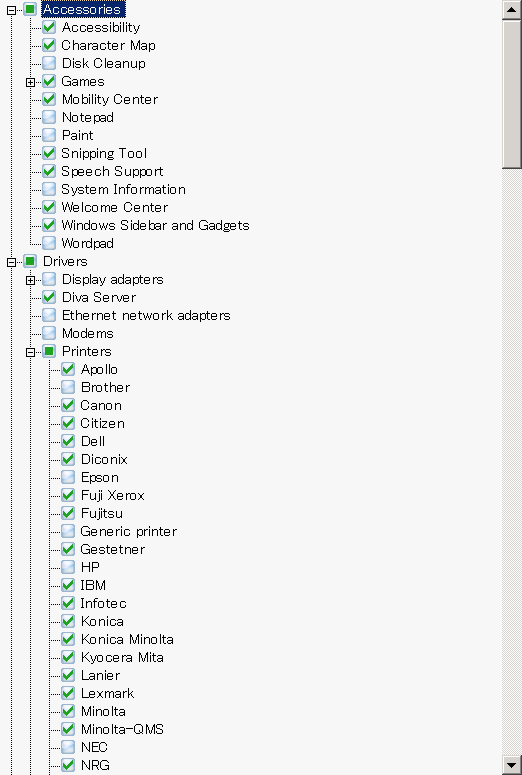
Task: Uncheck the Diva Server checkbox
Action: (x=49, y=297)
